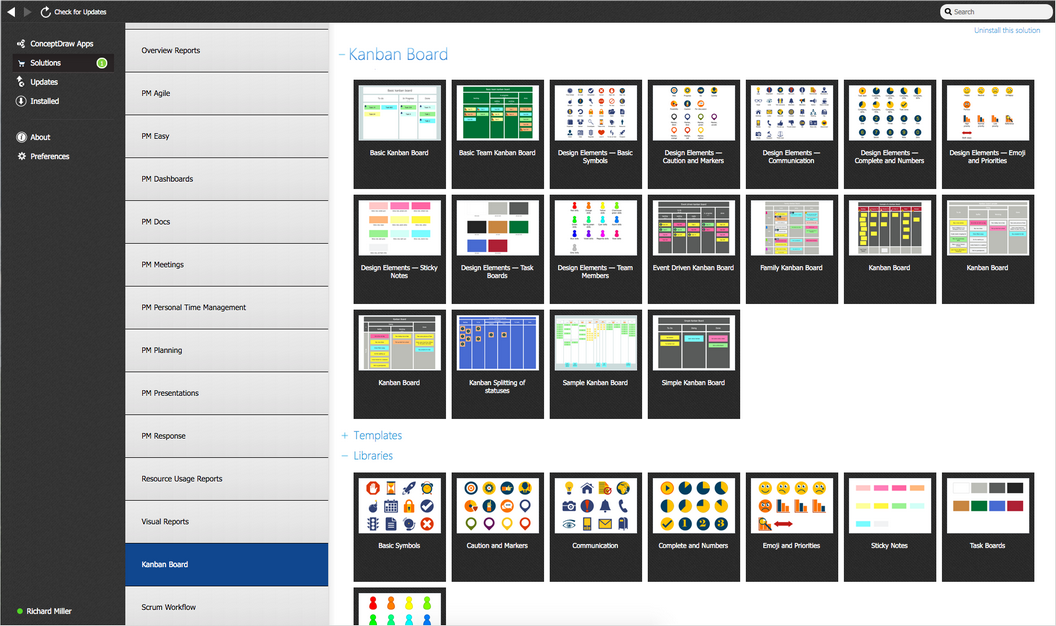Select Scrum Workflow solution
Viewport: 1056px width, 626px height.
227,607
